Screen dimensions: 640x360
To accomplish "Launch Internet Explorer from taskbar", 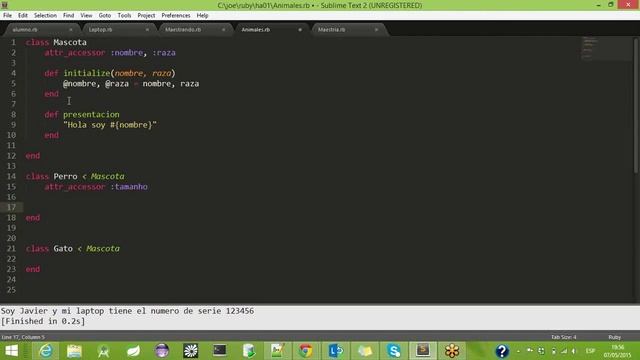I will click(45, 351).
